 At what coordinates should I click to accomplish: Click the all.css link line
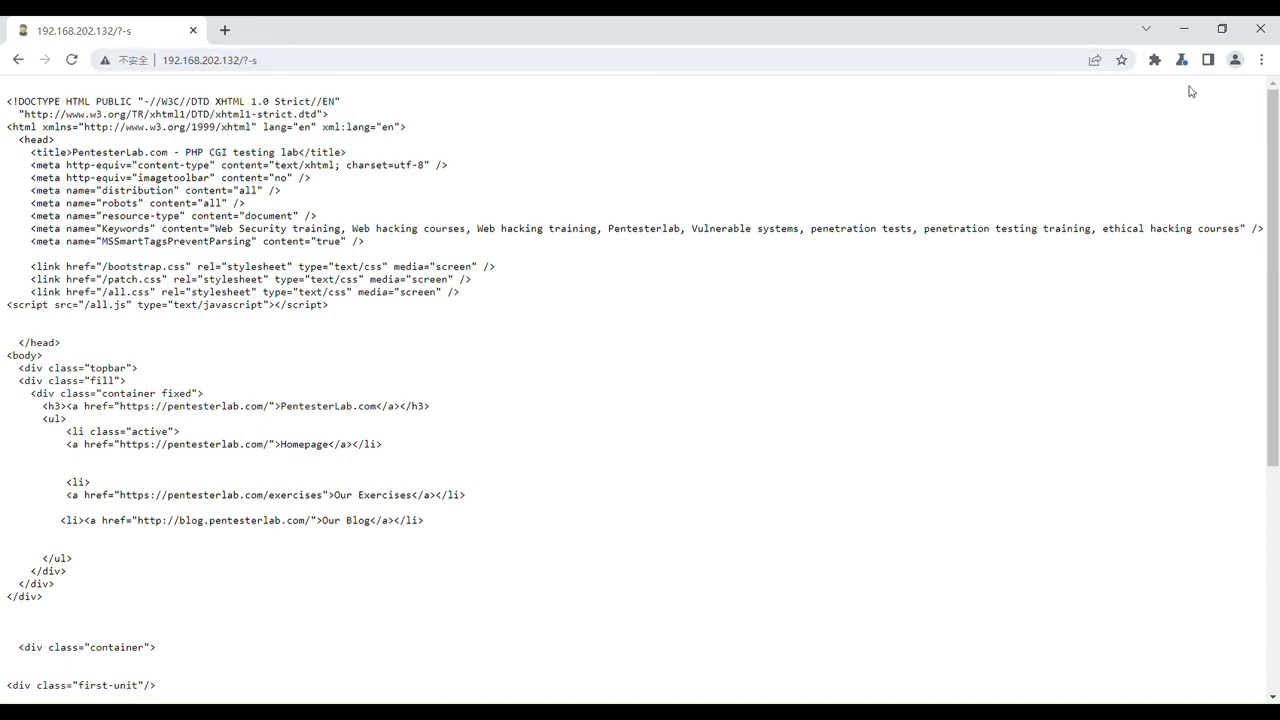coord(244,293)
